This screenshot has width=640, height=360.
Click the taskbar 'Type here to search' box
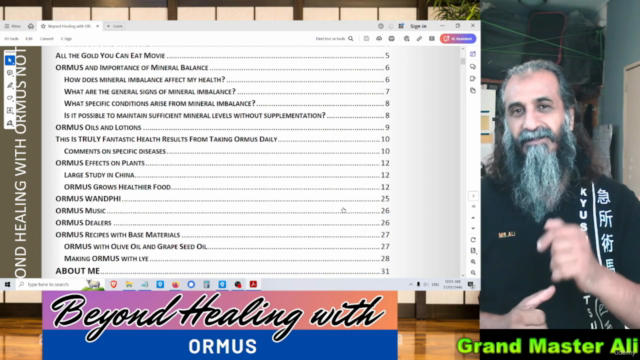click(x=59, y=284)
